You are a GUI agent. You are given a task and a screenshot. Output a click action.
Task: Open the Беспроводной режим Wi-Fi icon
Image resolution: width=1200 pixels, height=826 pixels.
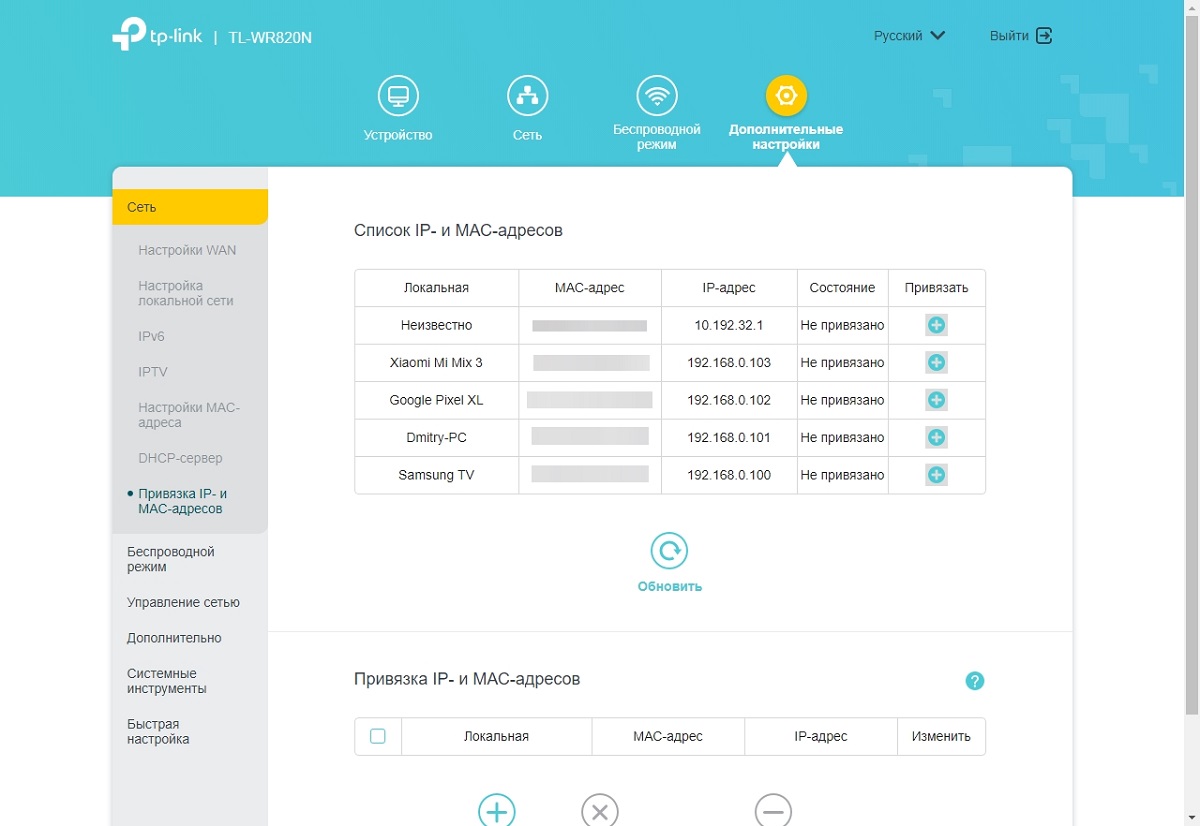[x=657, y=96]
